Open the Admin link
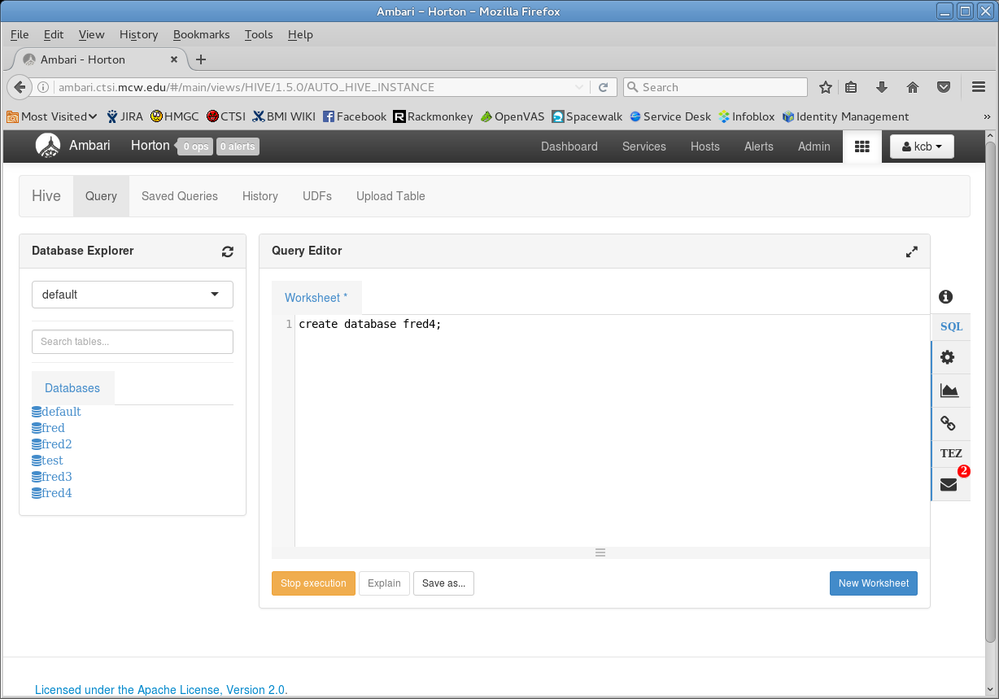The image size is (999, 699). tap(814, 147)
